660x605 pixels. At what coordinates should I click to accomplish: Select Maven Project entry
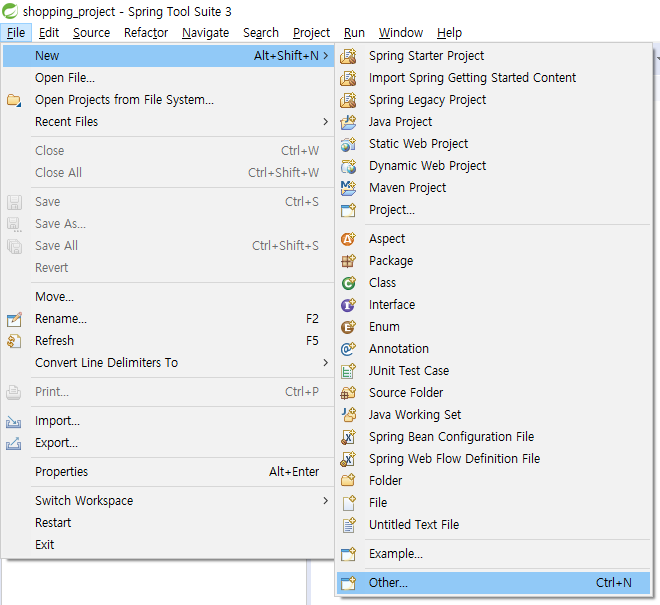(493, 188)
